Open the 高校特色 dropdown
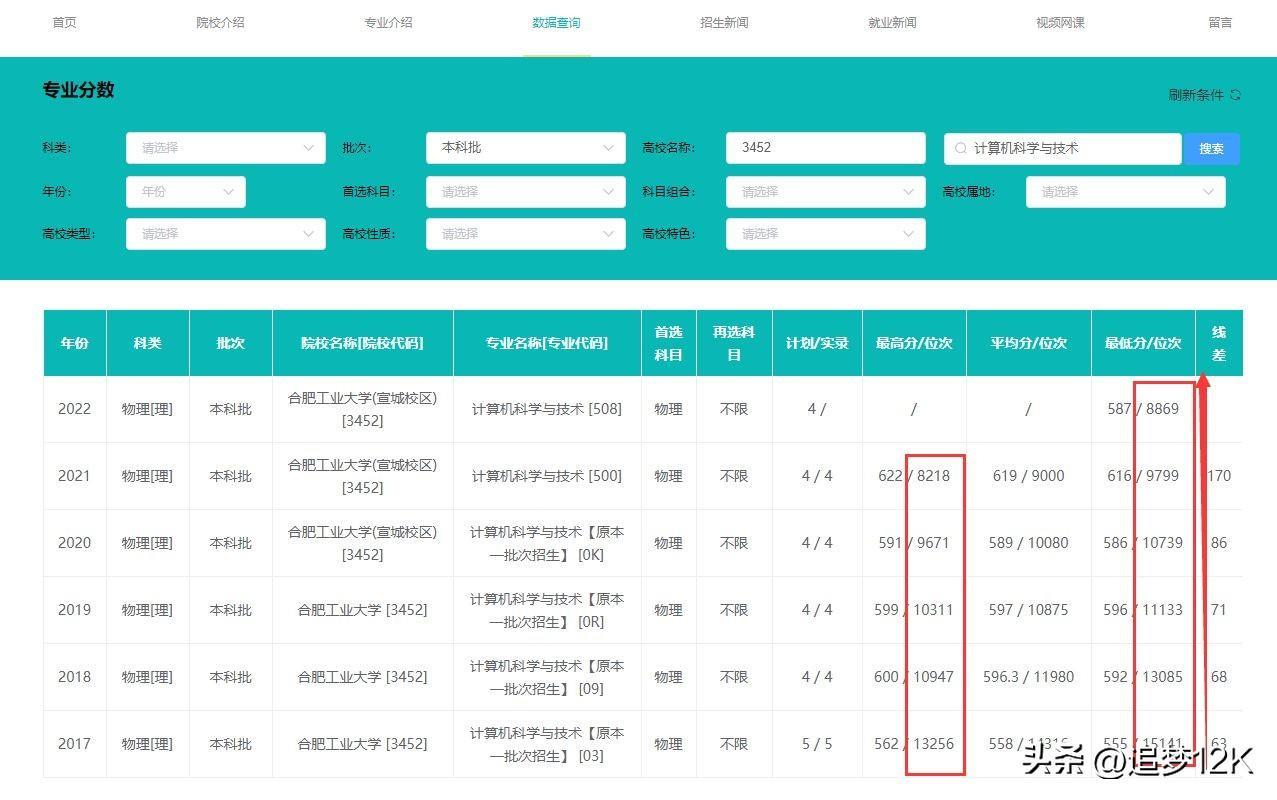Screen dimensions: 1277x800 [825, 234]
